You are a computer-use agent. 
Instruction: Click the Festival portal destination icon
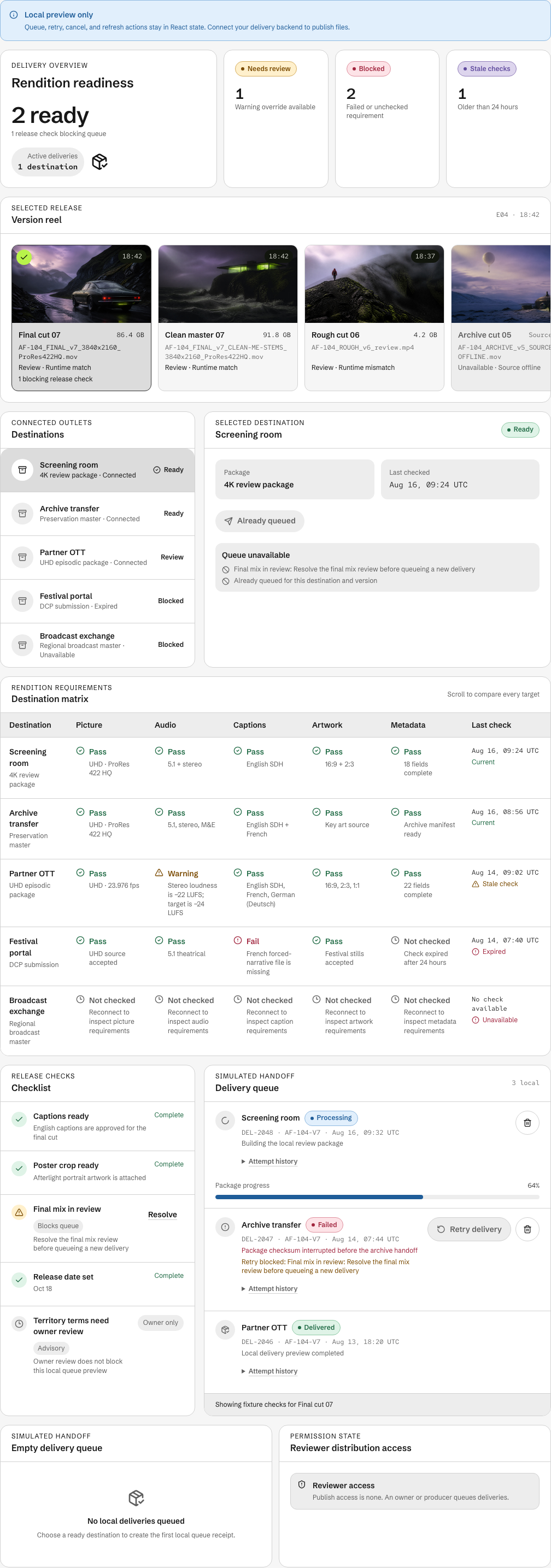click(x=22, y=602)
